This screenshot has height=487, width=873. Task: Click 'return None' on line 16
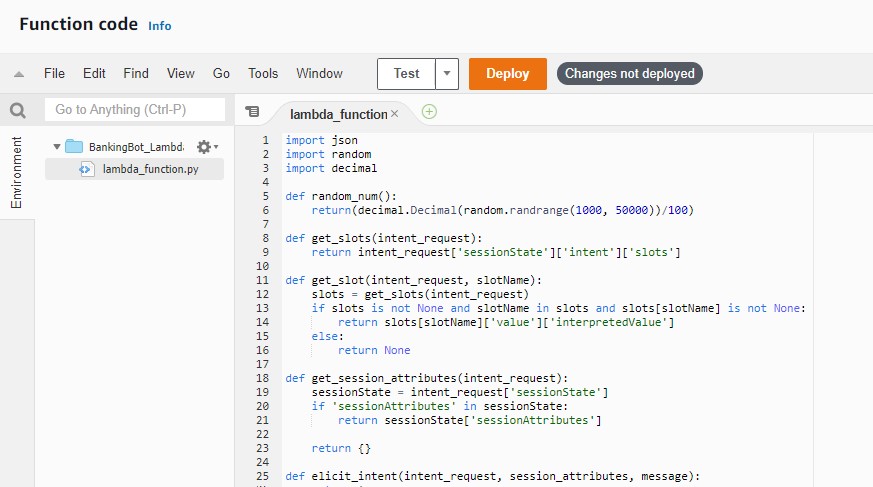pyautogui.click(x=374, y=350)
